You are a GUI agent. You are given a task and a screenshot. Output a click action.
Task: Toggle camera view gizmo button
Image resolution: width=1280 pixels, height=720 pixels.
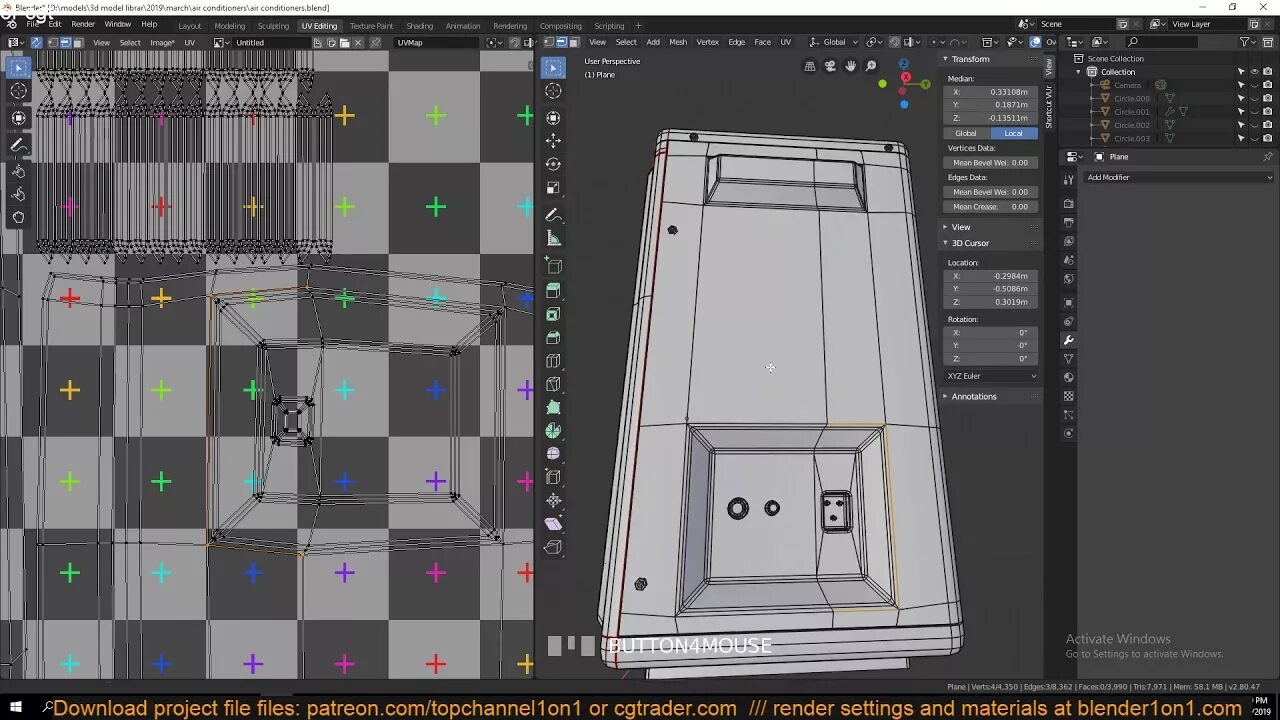pyautogui.click(x=830, y=66)
